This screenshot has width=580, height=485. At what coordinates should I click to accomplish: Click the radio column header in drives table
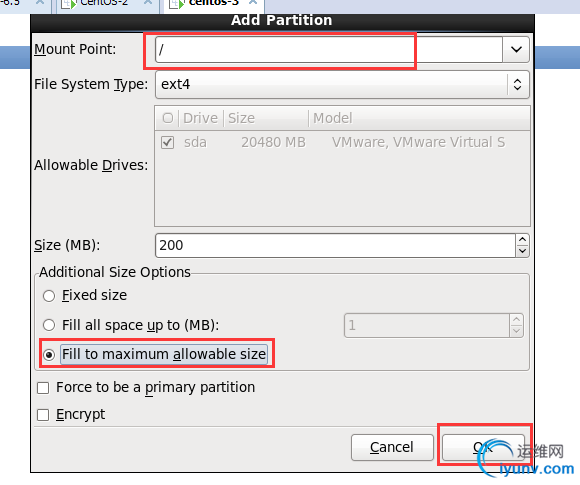click(168, 118)
